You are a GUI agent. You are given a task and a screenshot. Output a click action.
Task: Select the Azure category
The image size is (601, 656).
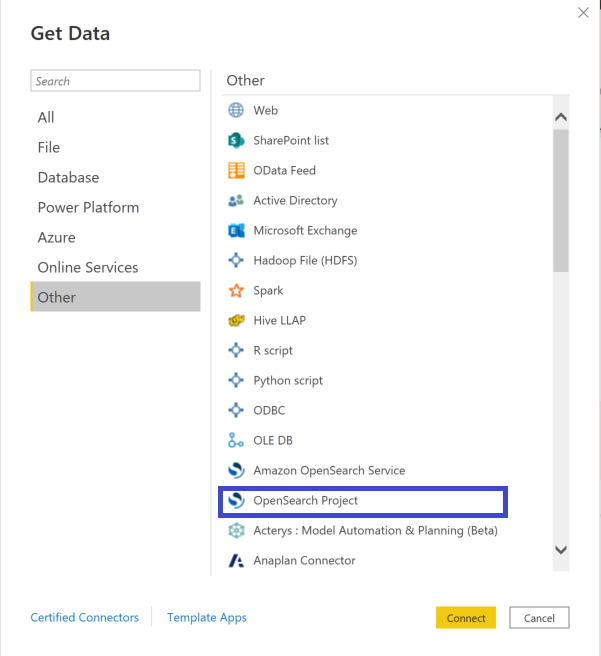(x=56, y=237)
